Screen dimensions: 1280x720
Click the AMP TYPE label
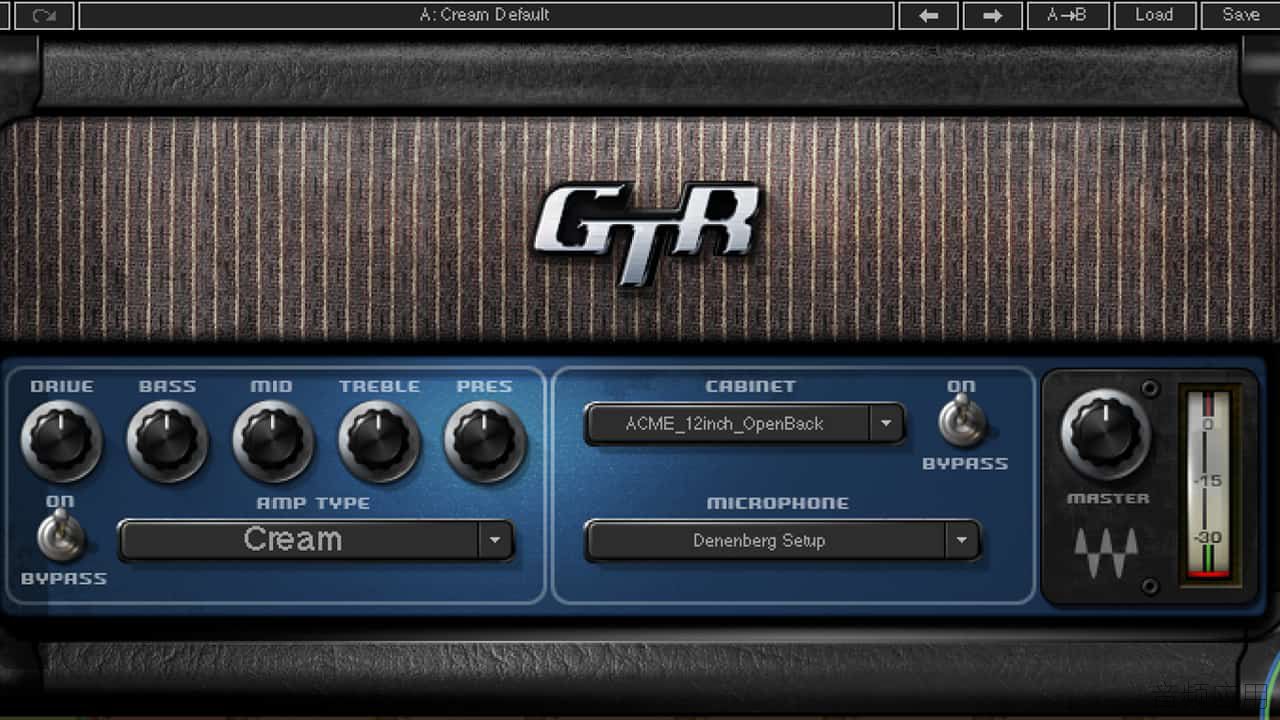click(x=313, y=503)
